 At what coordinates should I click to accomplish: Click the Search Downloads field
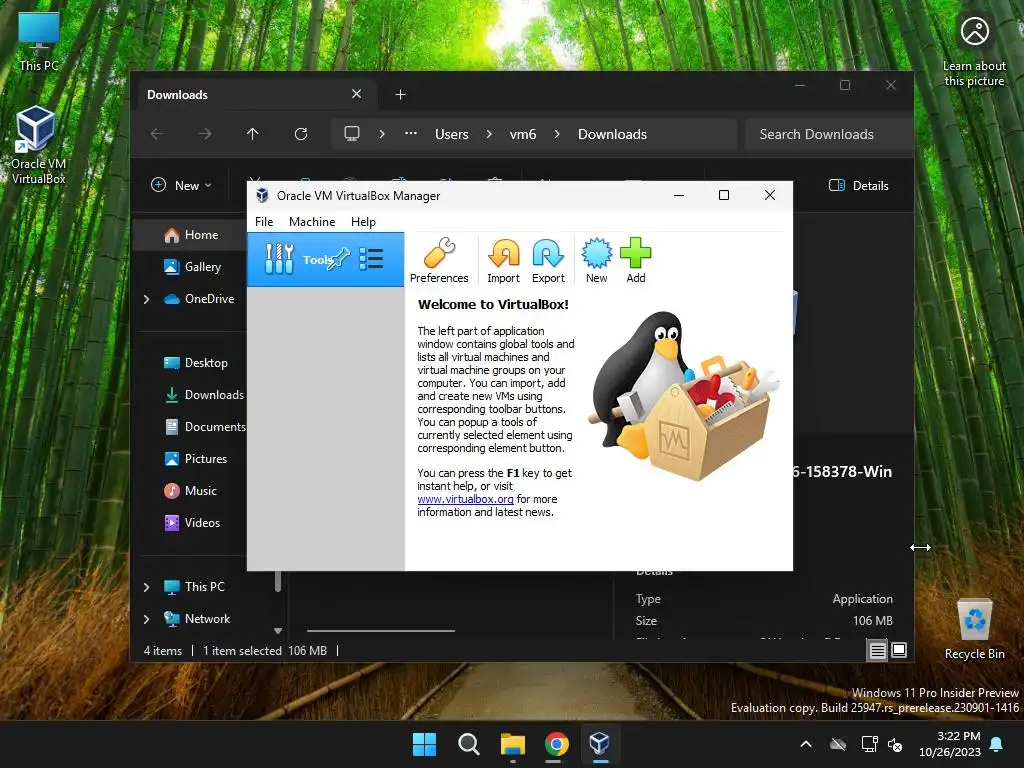pos(829,134)
